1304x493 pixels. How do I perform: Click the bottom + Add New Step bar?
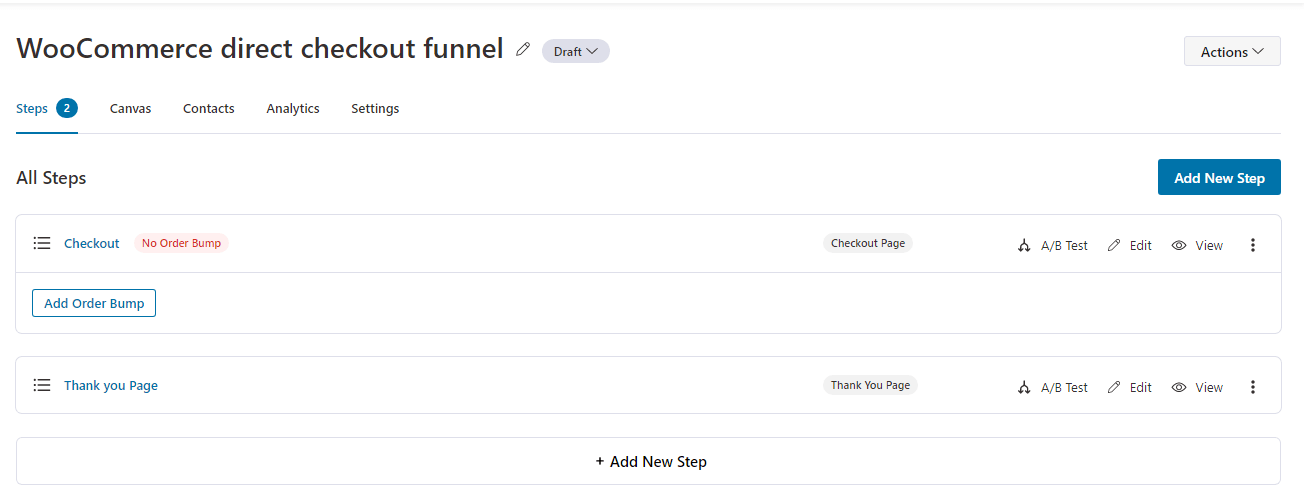pos(648,461)
